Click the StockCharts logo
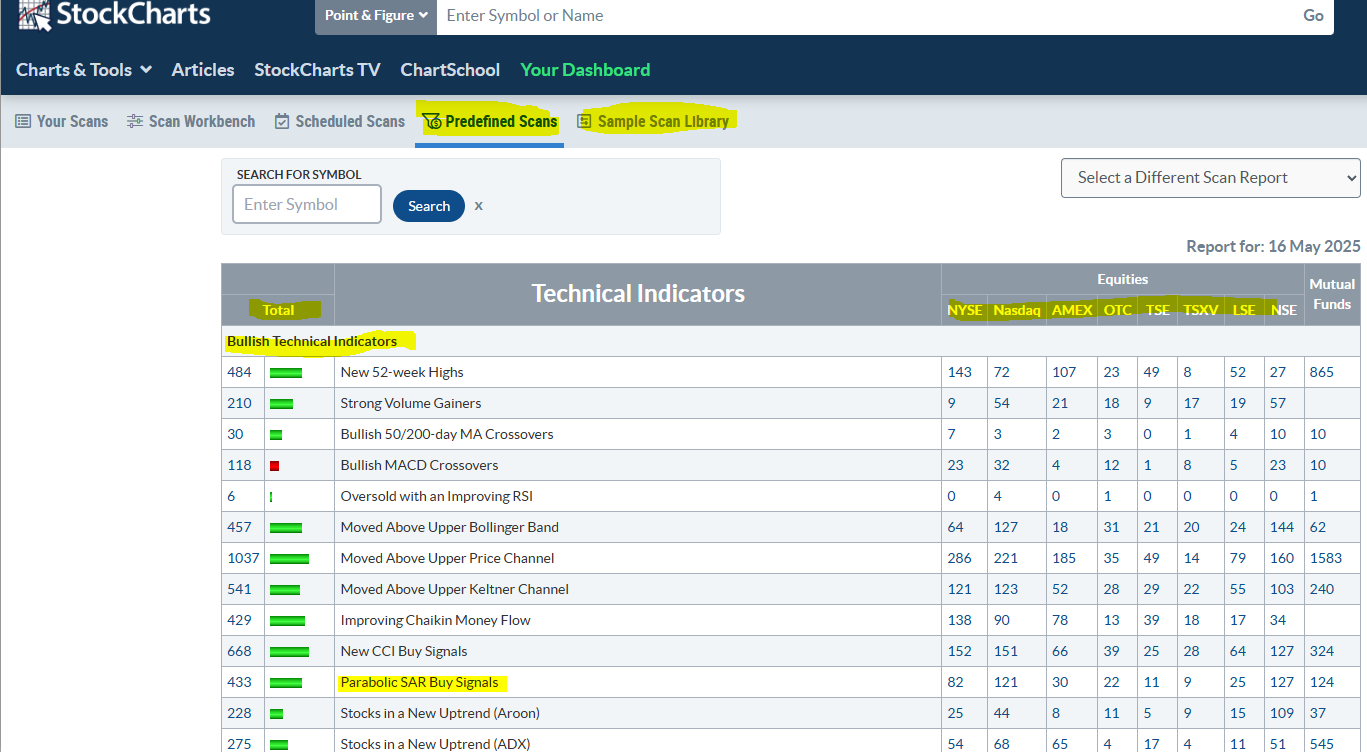This screenshot has height=752, width=1367. (114, 14)
